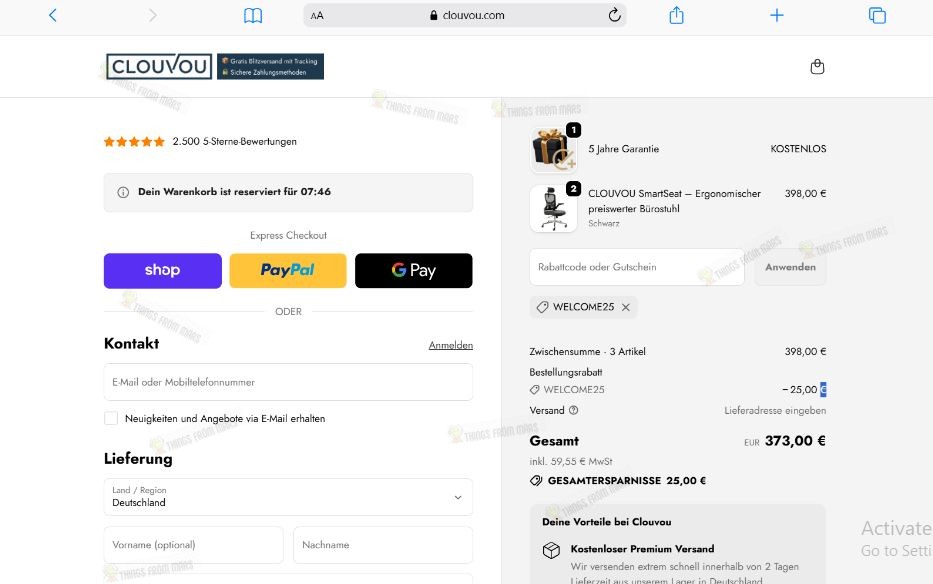This screenshot has height=584, width=933.
Task: Open the shopping bag cart icon
Action: [818, 67]
